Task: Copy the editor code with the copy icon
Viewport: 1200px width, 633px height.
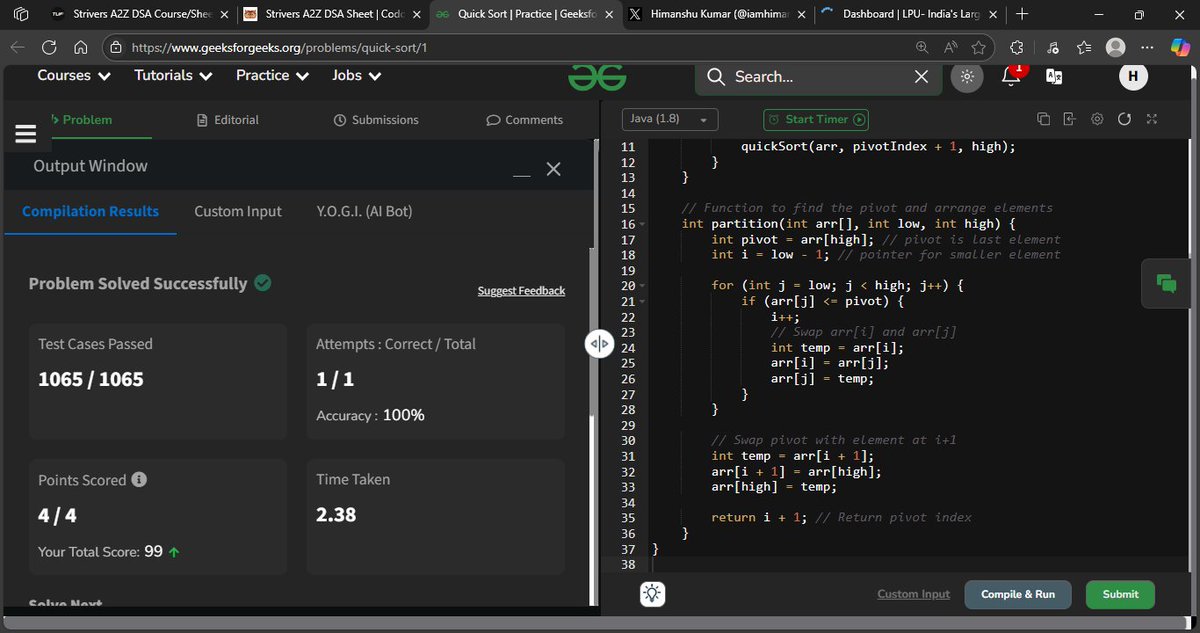Action: point(1043,119)
